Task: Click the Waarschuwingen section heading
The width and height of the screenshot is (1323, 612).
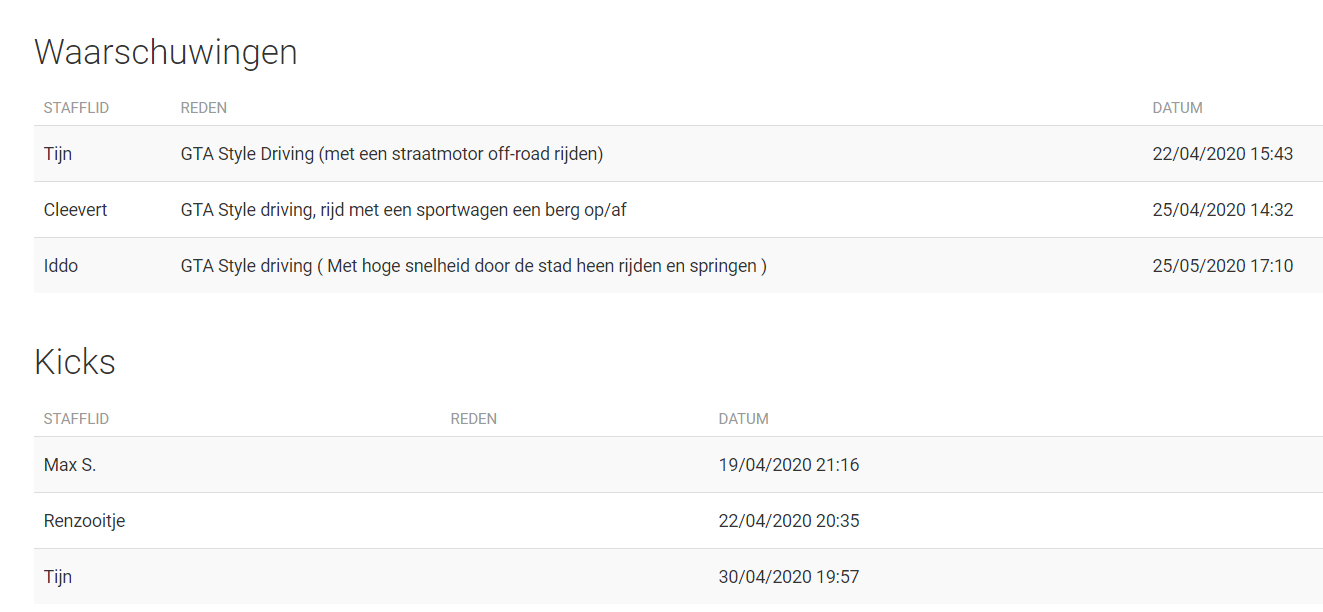Action: (x=166, y=52)
